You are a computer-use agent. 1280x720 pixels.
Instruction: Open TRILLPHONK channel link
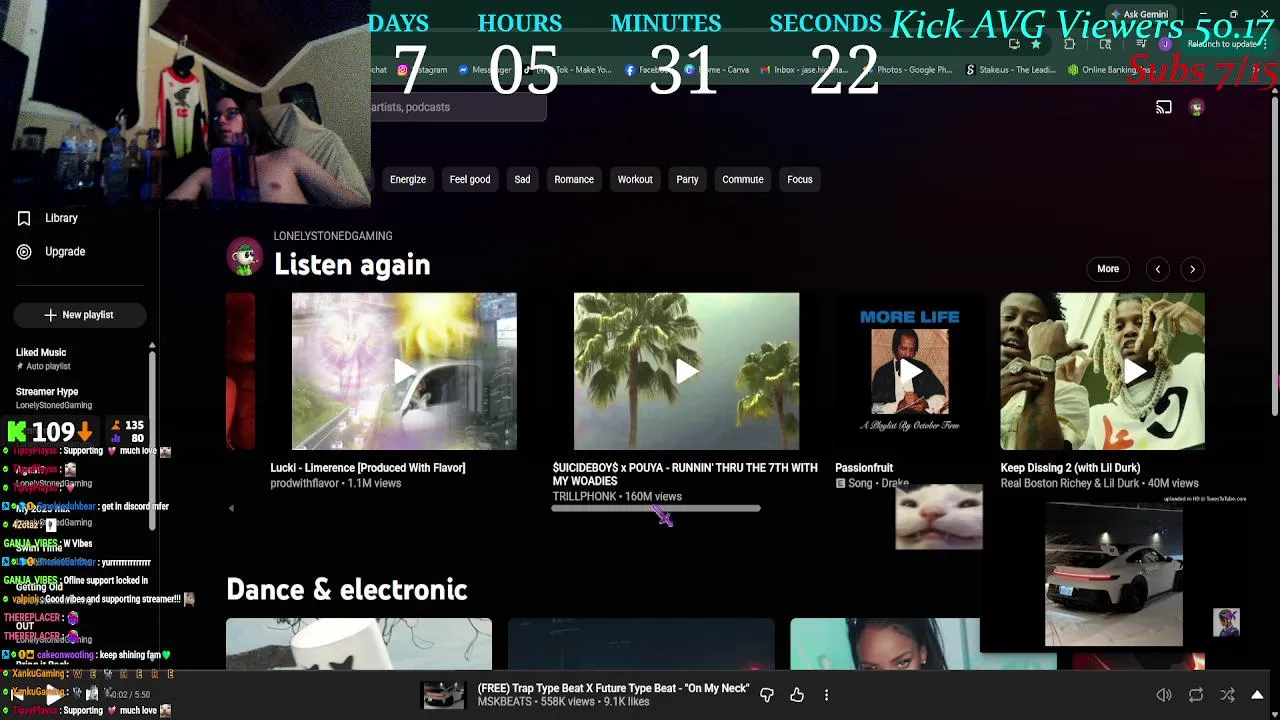click(584, 497)
